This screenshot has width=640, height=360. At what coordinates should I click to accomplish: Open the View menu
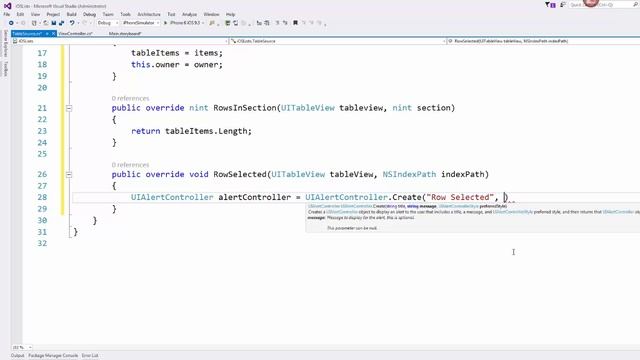coord(36,14)
